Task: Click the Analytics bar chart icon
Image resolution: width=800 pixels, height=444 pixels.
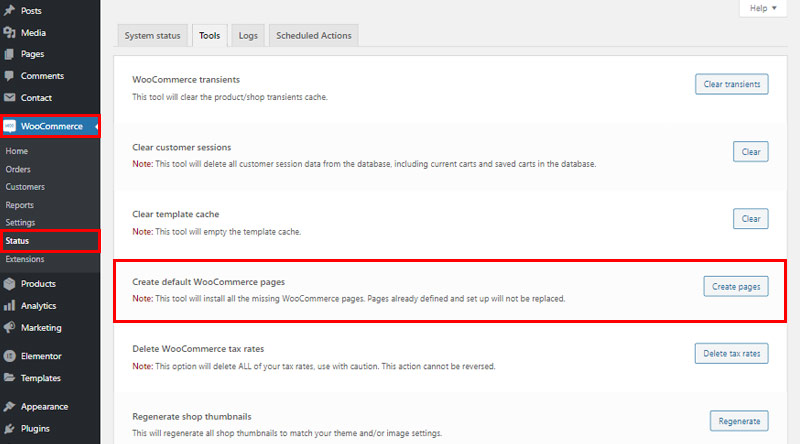Action: coord(9,306)
